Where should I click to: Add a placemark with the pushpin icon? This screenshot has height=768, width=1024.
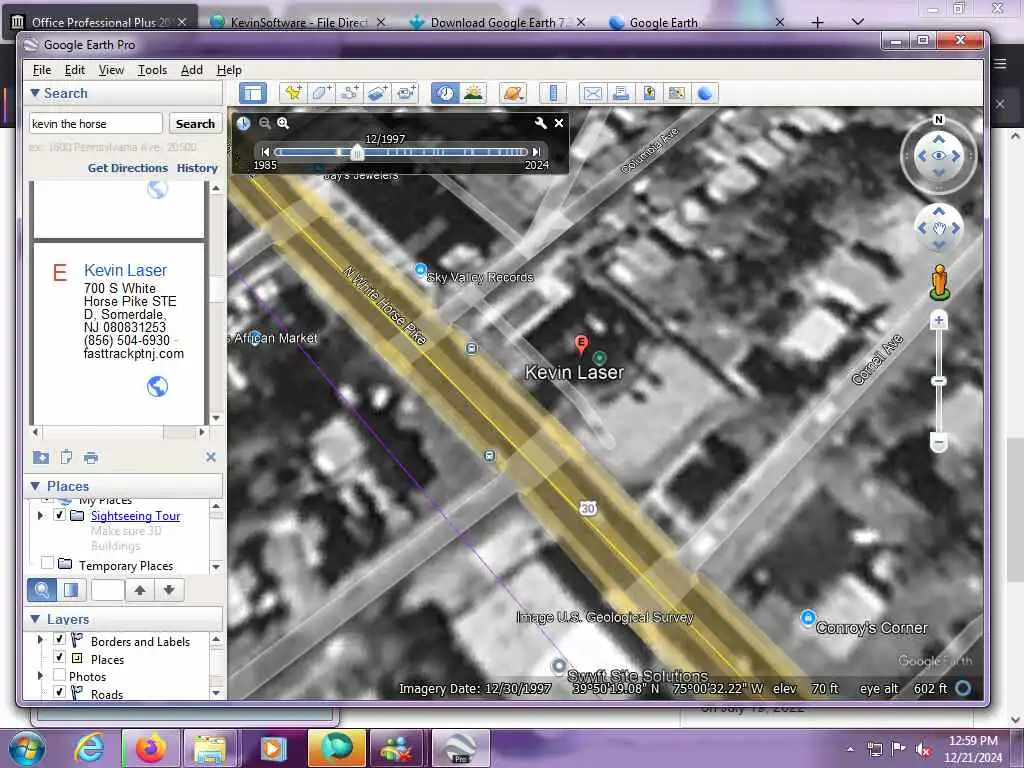tap(293, 93)
